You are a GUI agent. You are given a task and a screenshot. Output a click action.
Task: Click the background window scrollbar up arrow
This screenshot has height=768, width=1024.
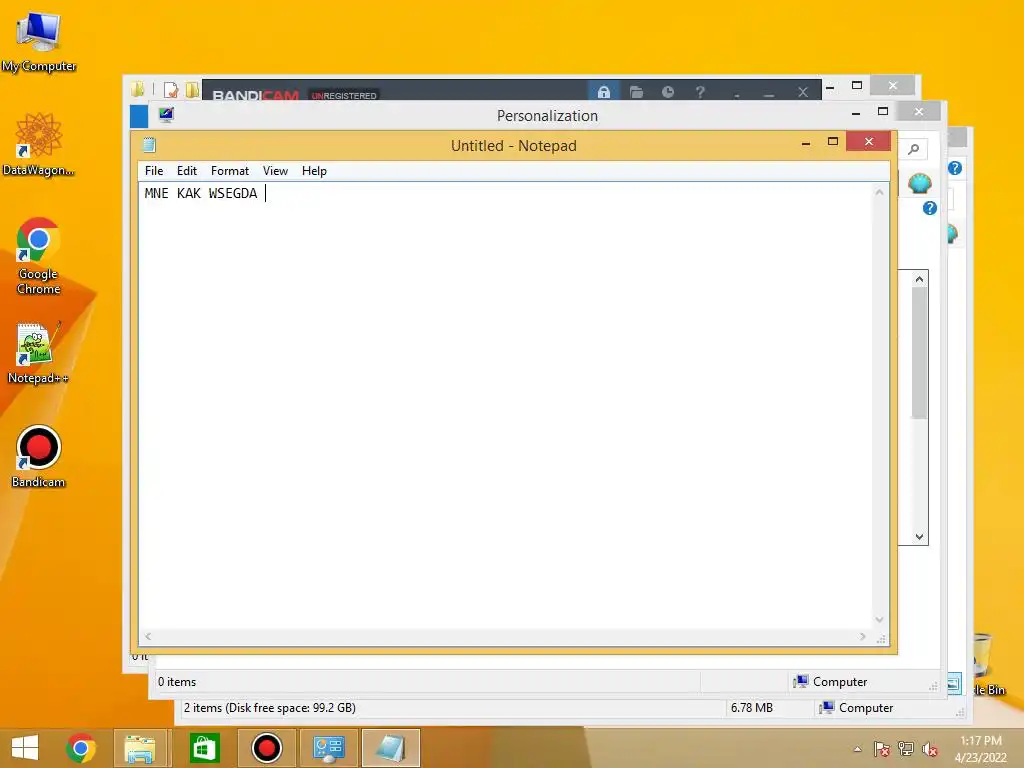tap(920, 280)
